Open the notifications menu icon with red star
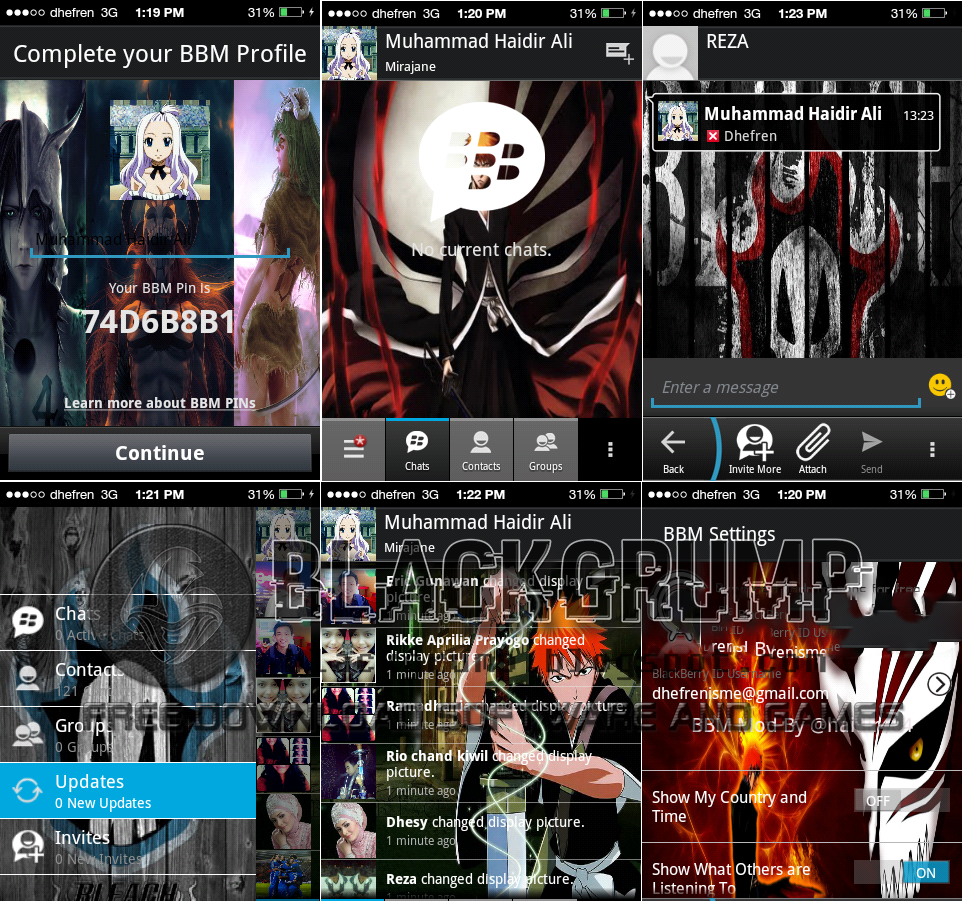The width and height of the screenshot is (962, 901). tap(354, 448)
